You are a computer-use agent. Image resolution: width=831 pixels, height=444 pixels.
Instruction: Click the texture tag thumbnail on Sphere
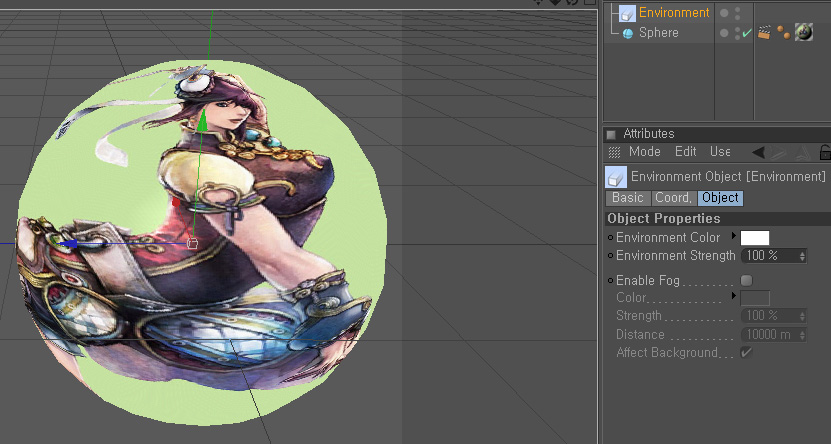(803, 33)
